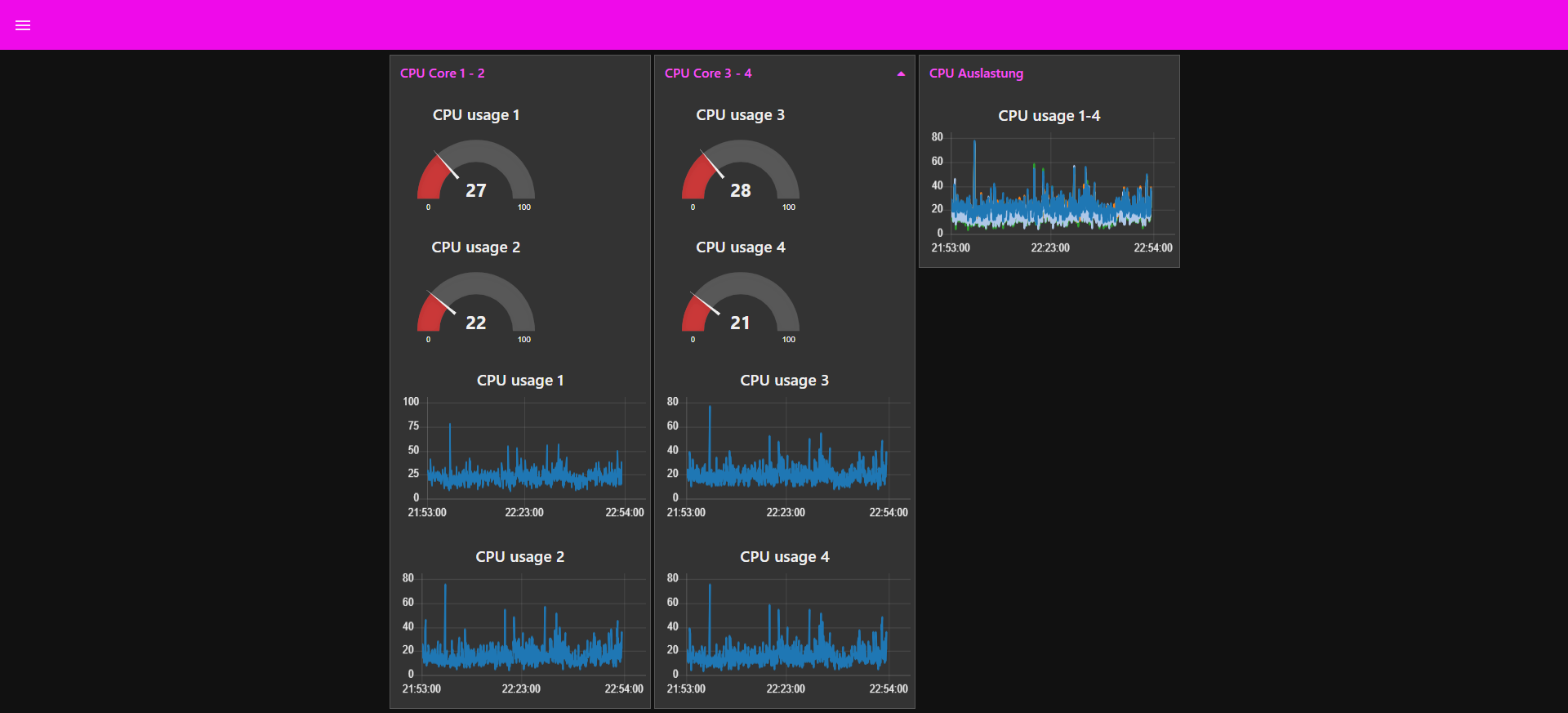Click the 25 y-axis label on CPU usage 1 chart
Image resolution: width=1568 pixels, height=713 pixels.
413,474
